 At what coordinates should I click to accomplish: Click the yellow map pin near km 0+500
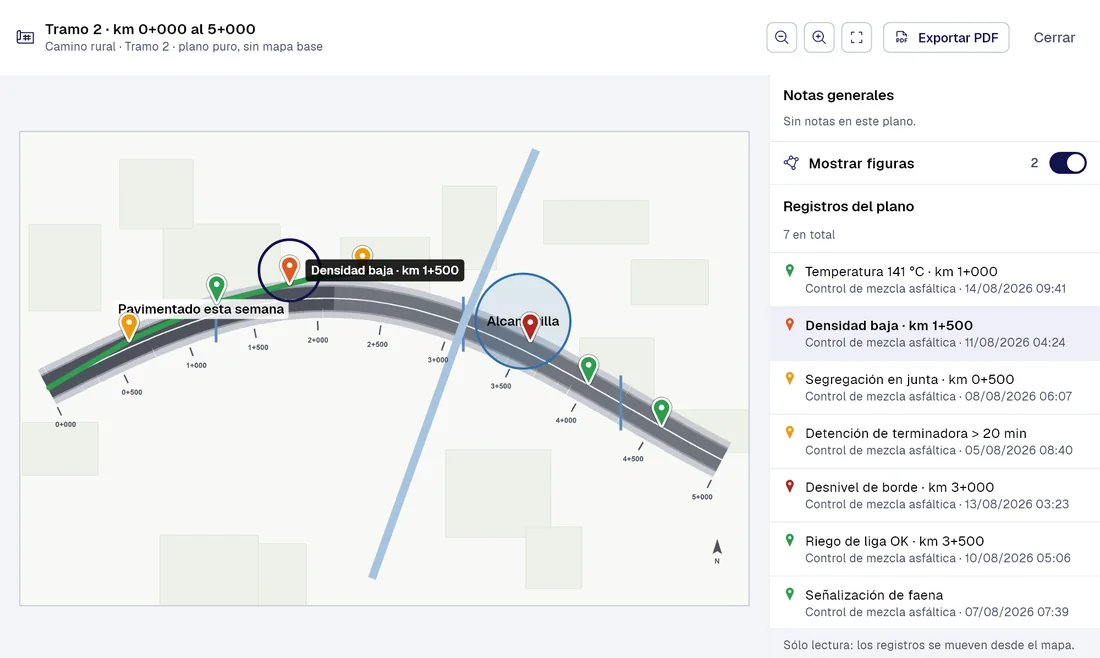click(x=128, y=325)
